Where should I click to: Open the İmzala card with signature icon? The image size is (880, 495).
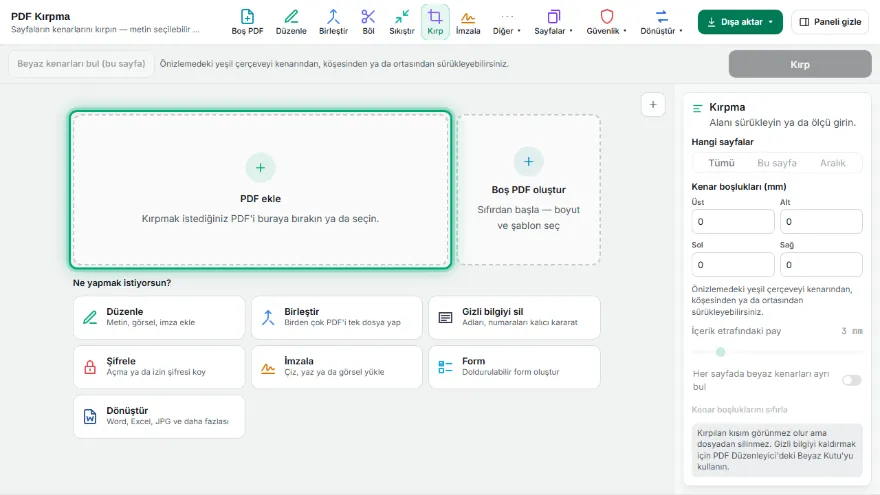click(x=337, y=366)
